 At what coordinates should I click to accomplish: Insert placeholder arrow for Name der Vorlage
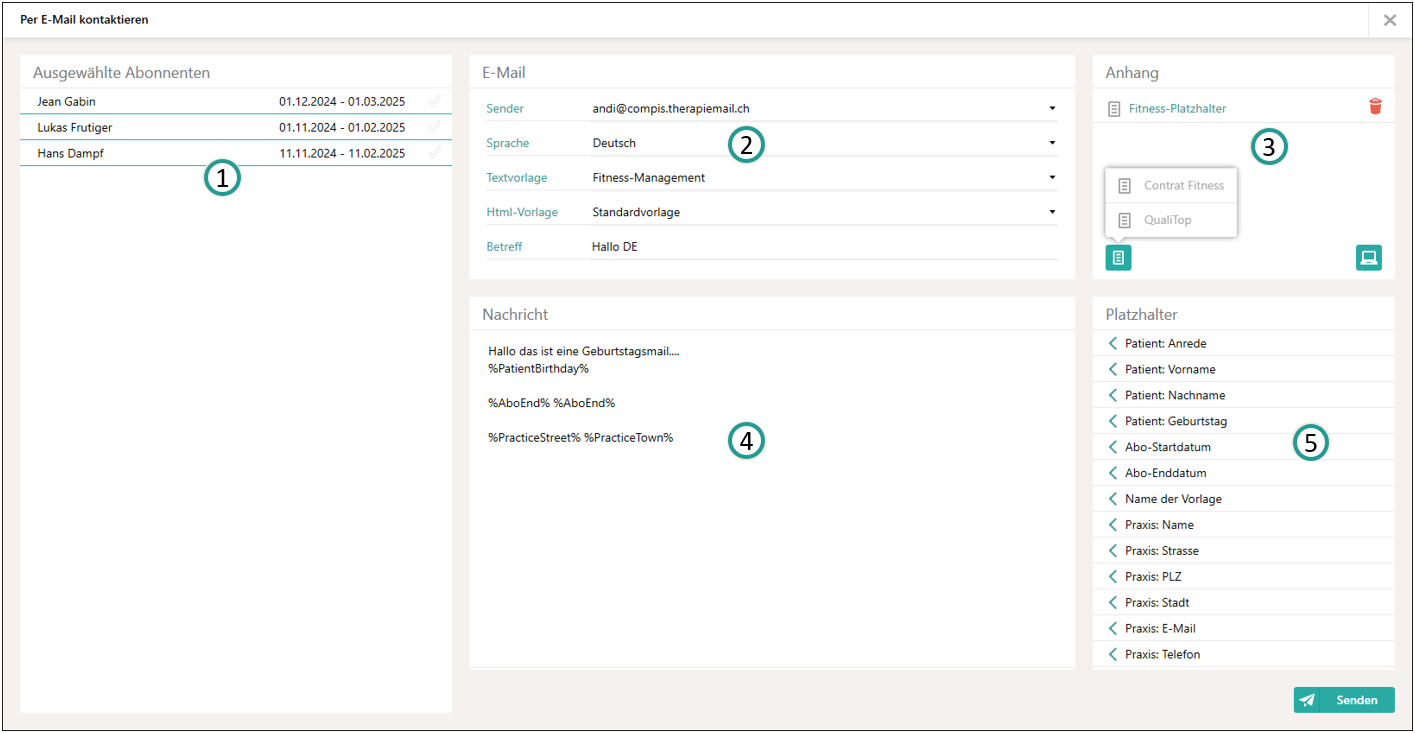click(1113, 499)
